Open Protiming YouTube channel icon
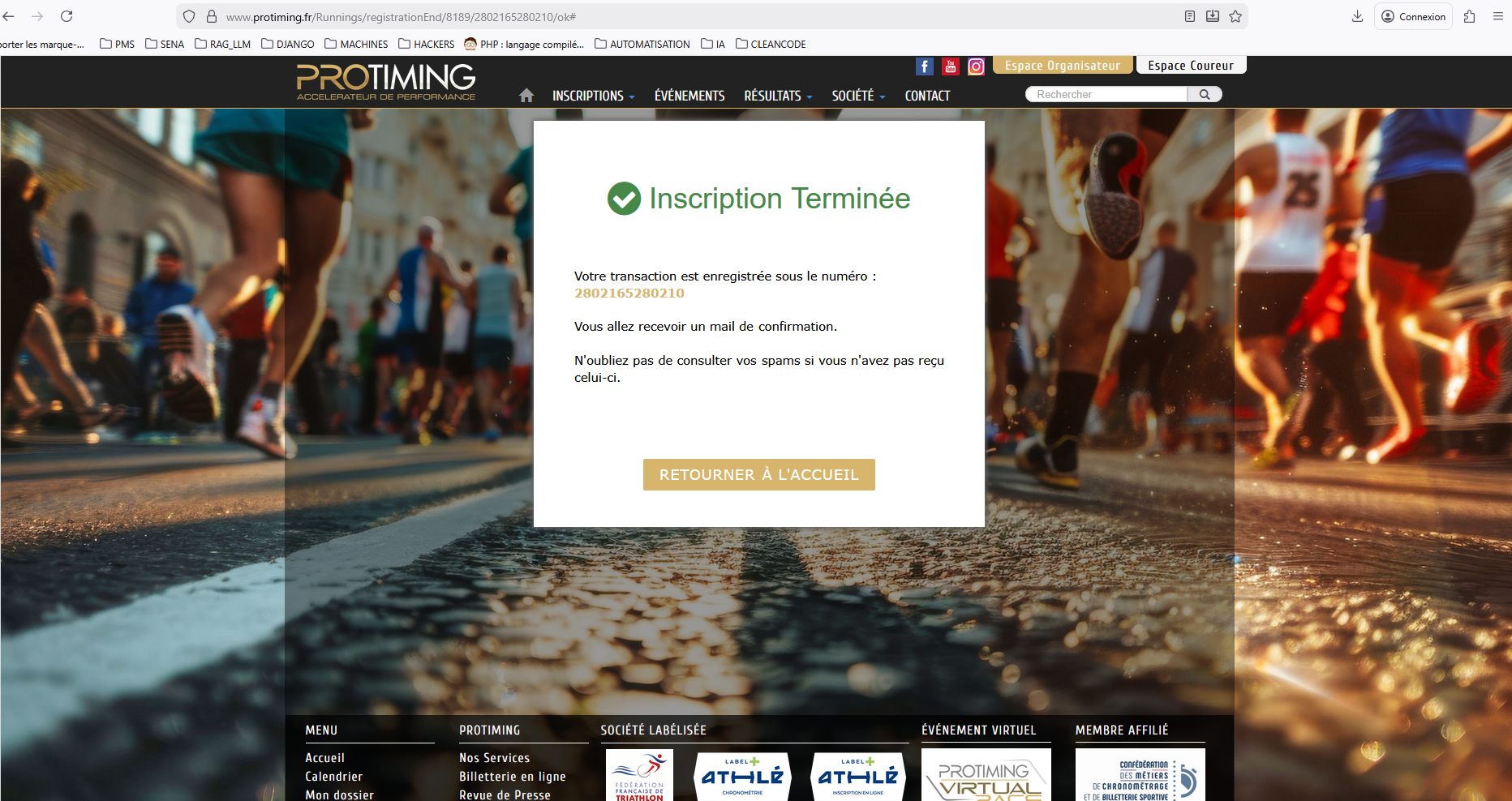Viewport: 1512px width, 801px height. coord(951,66)
